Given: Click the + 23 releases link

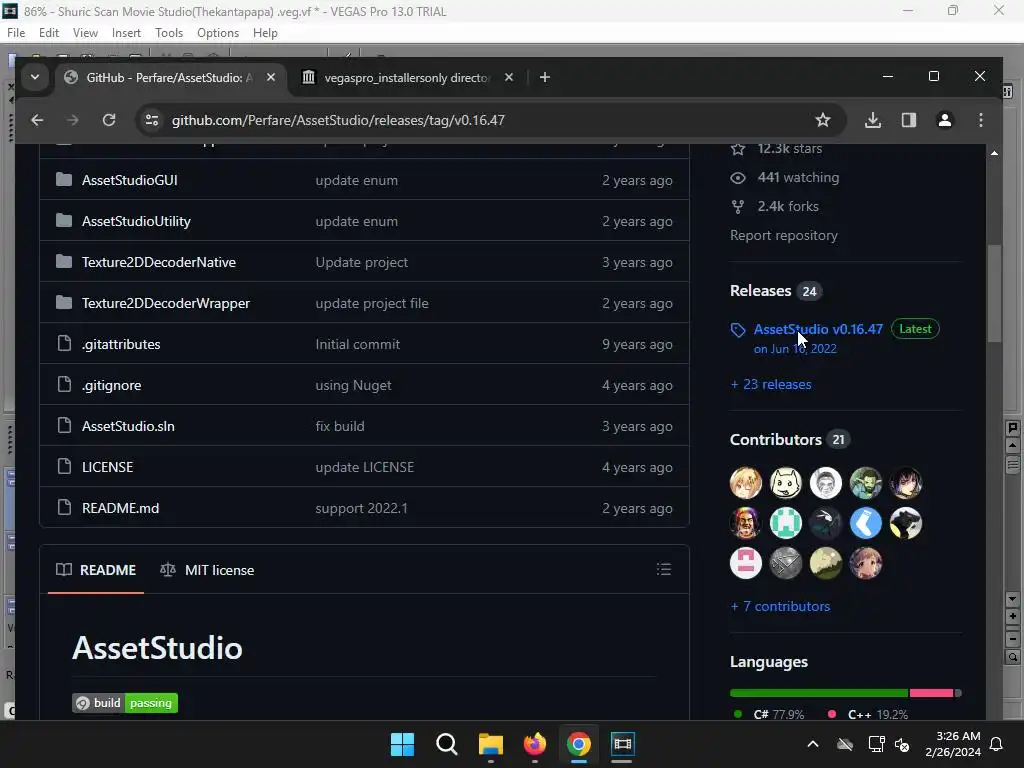Looking at the screenshot, I should [x=771, y=385].
